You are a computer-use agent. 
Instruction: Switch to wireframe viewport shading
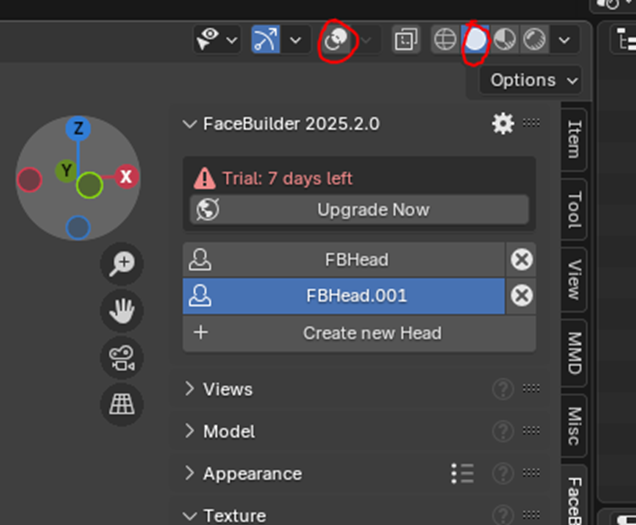pyautogui.click(x=445, y=40)
